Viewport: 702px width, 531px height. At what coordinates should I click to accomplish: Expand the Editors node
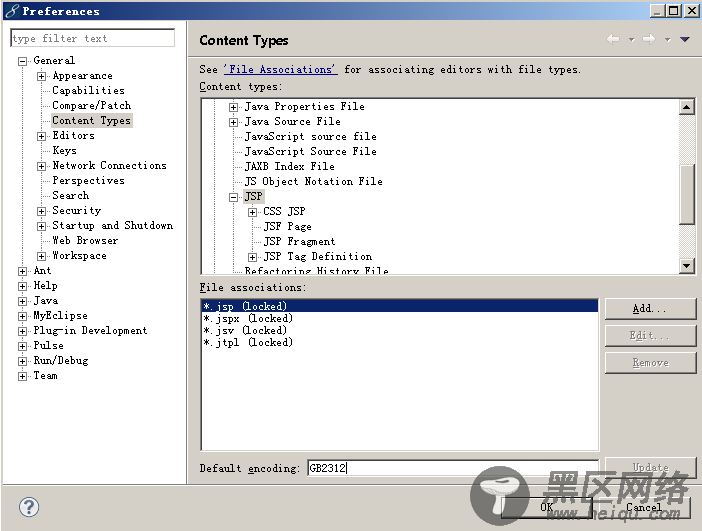[x=41, y=136]
